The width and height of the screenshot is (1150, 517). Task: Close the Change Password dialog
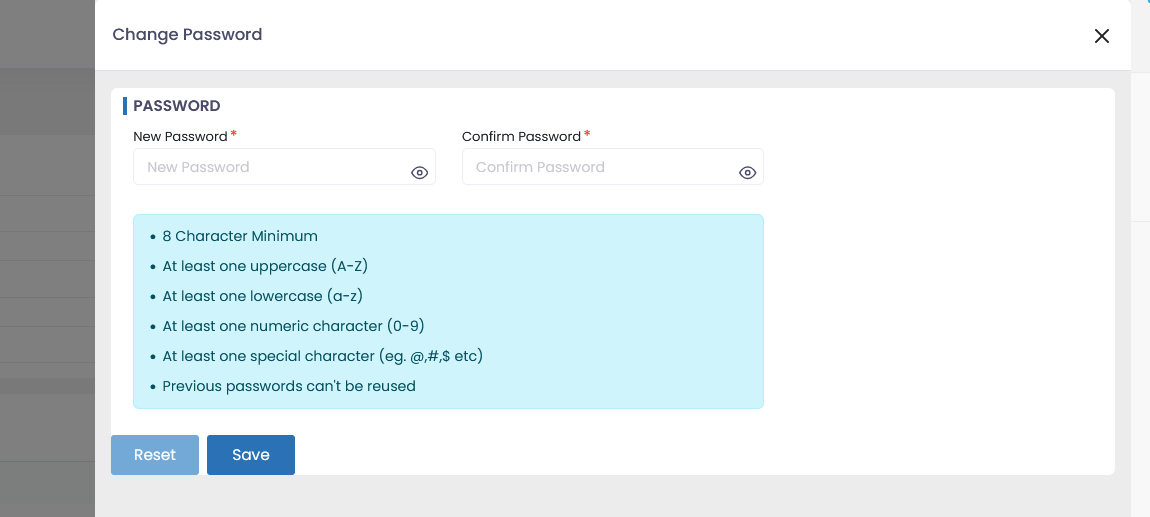pos(1101,36)
